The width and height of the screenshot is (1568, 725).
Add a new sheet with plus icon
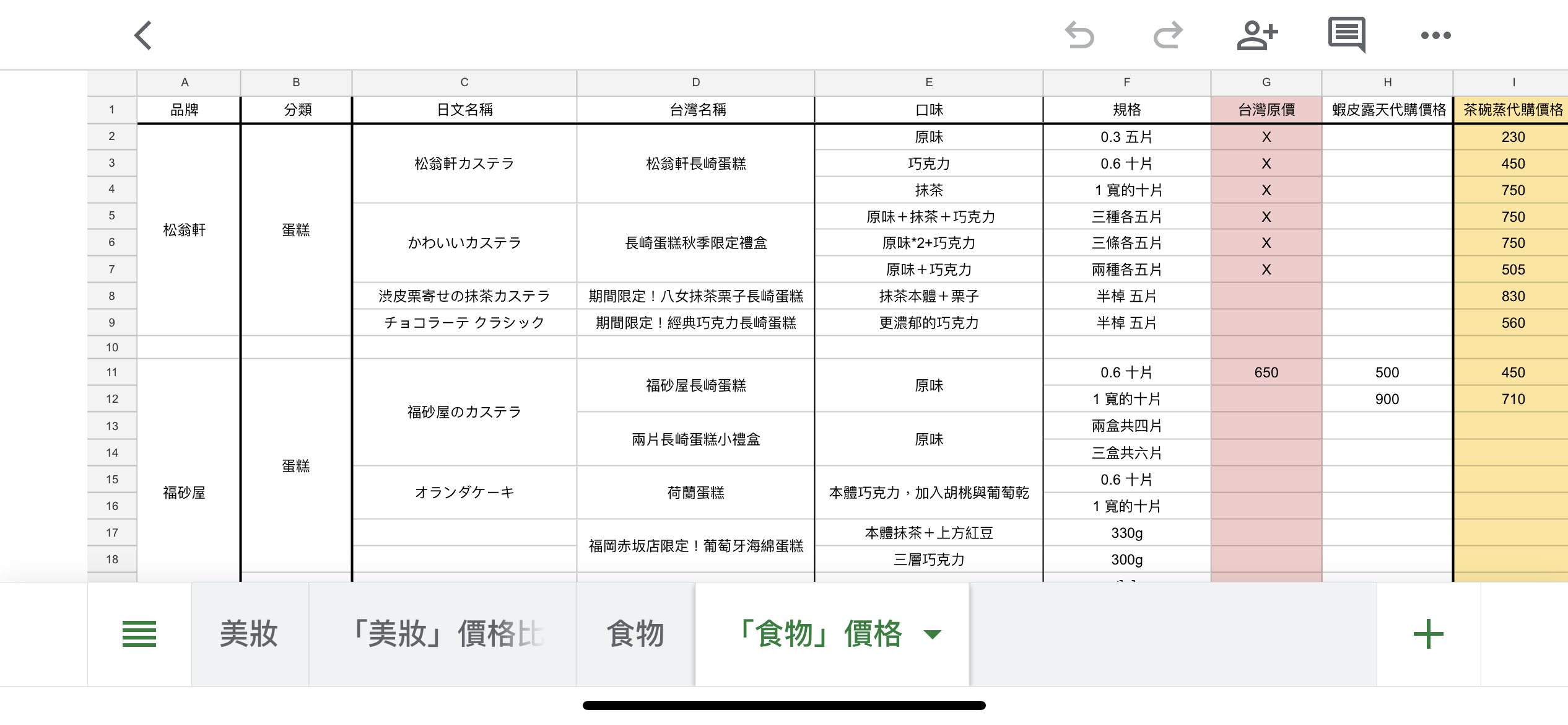tap(1428, 634)
